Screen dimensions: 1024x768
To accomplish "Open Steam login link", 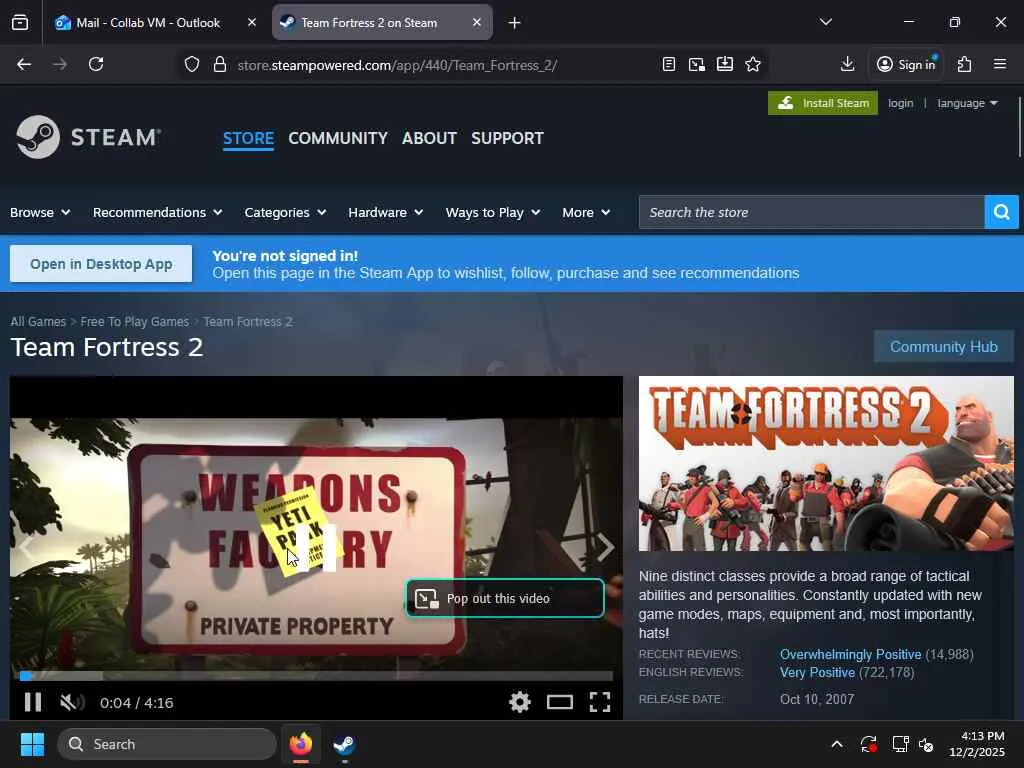I will point(901,103).
